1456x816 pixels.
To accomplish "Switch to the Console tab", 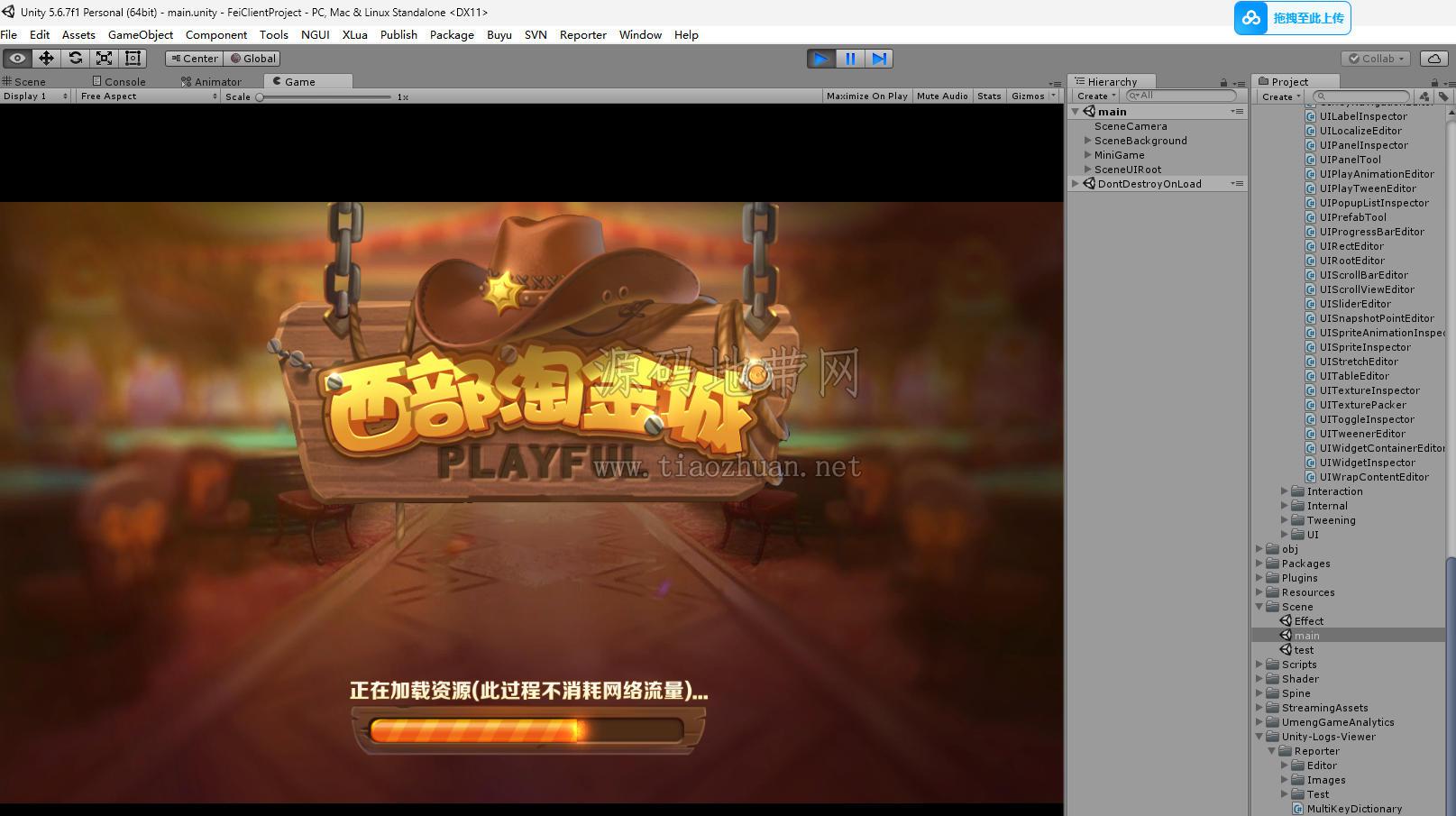I will coord(118,81).
